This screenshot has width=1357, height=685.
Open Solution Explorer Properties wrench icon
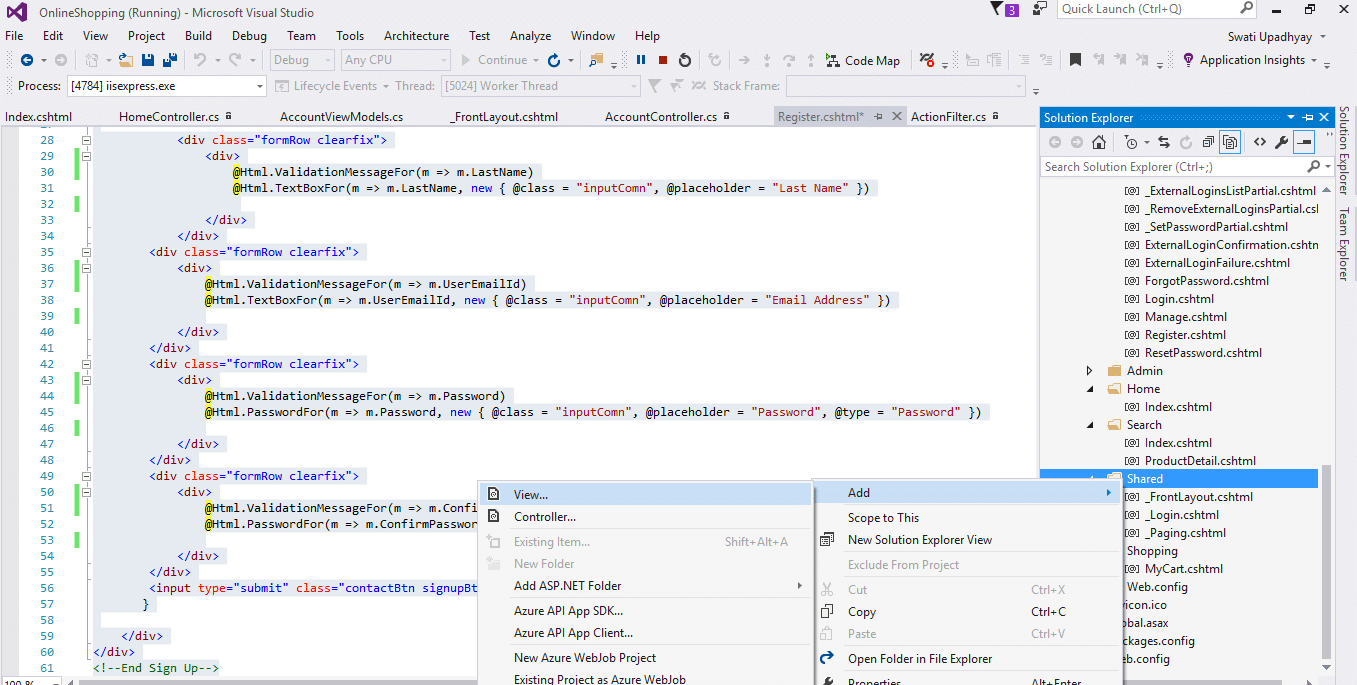click(x=1281, y=141)
